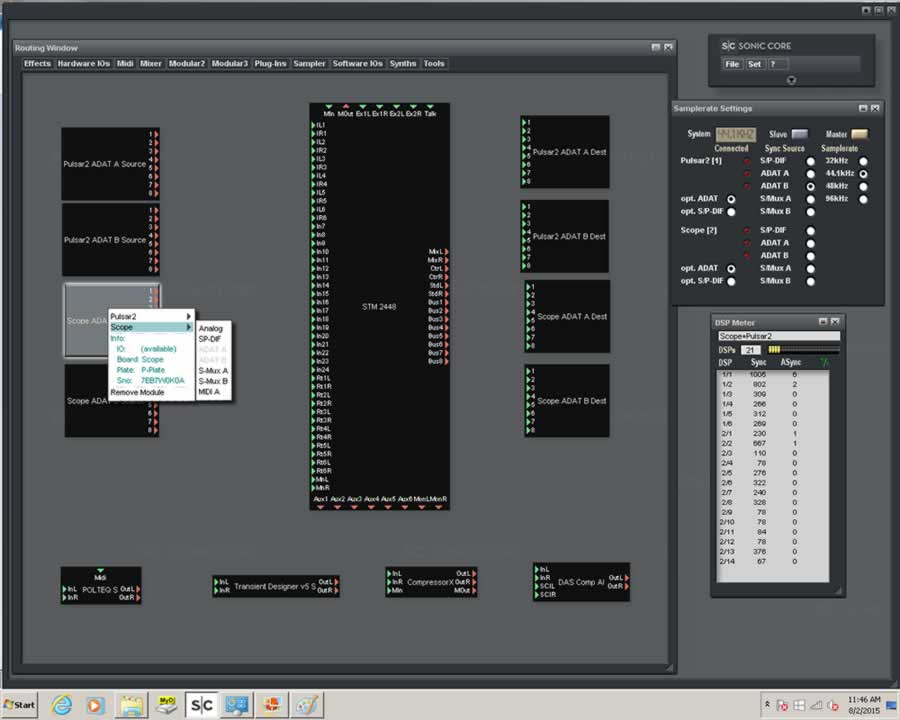This screenshot has width=900, height=720.
Task: Choose S/P-DIF sync source for Pulsar2 [1]
Action: click(810, 161)
